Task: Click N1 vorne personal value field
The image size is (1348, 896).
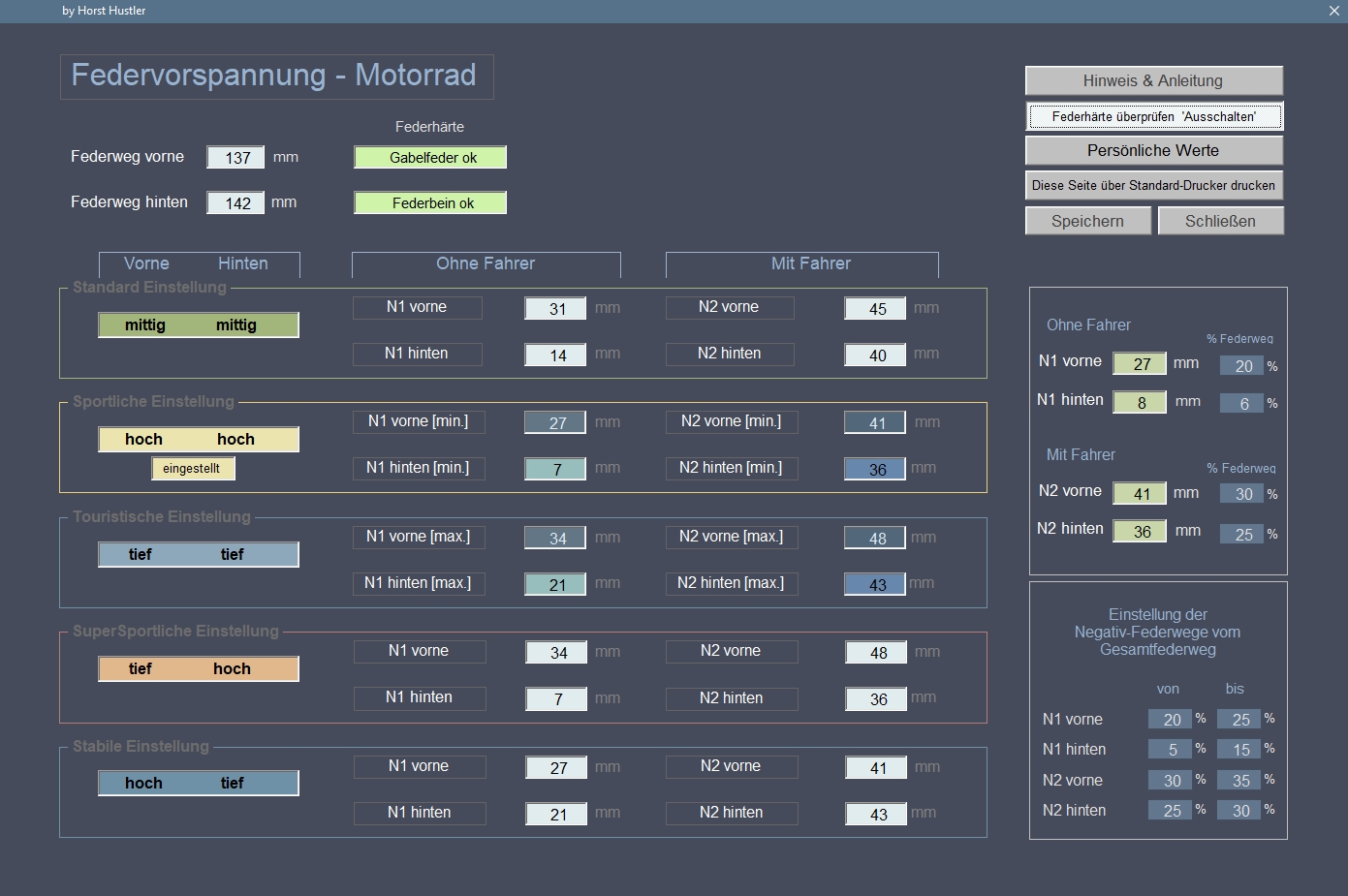Action: [x=1140, y=364]
